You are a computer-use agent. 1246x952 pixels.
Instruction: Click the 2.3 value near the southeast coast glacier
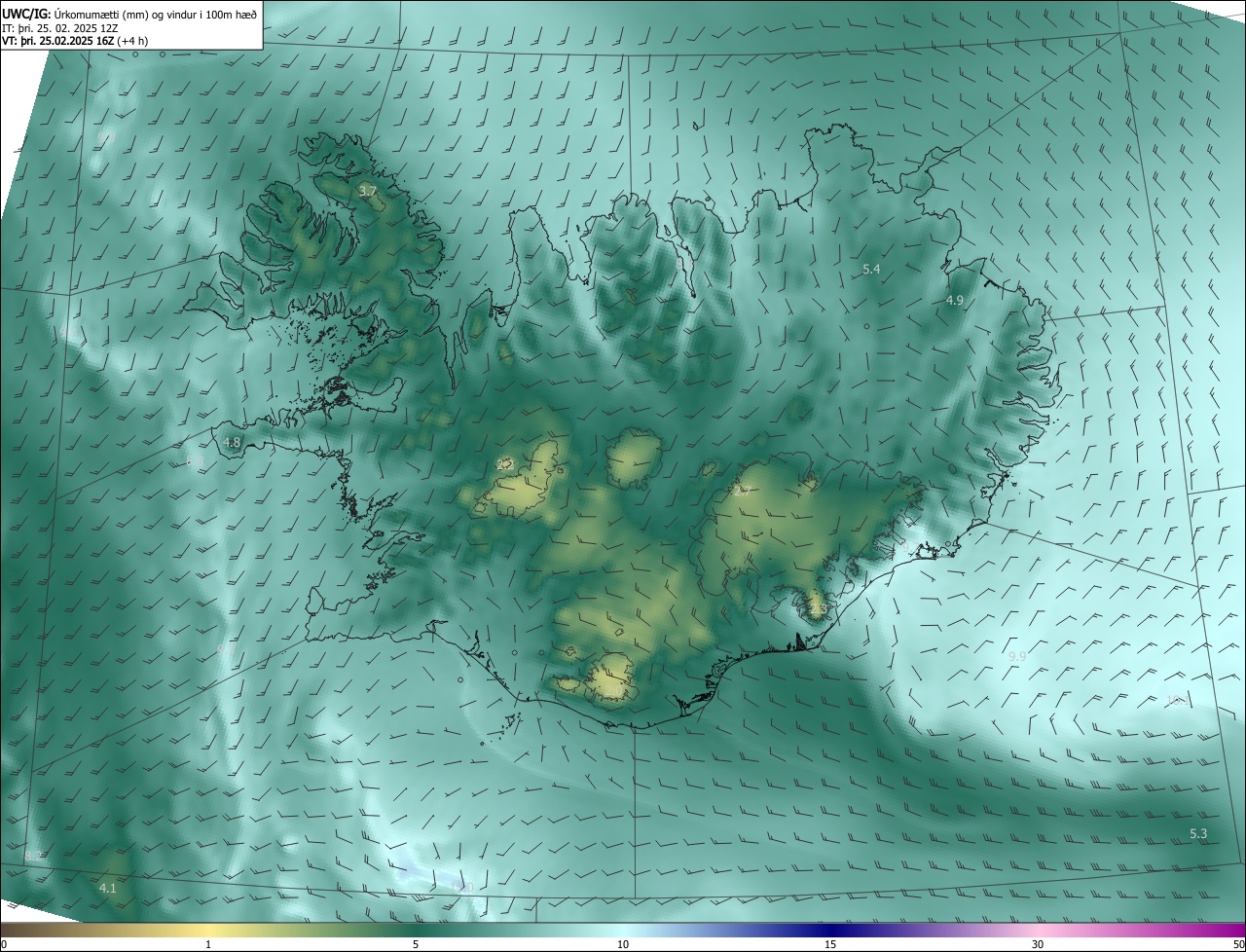(818, 609)
